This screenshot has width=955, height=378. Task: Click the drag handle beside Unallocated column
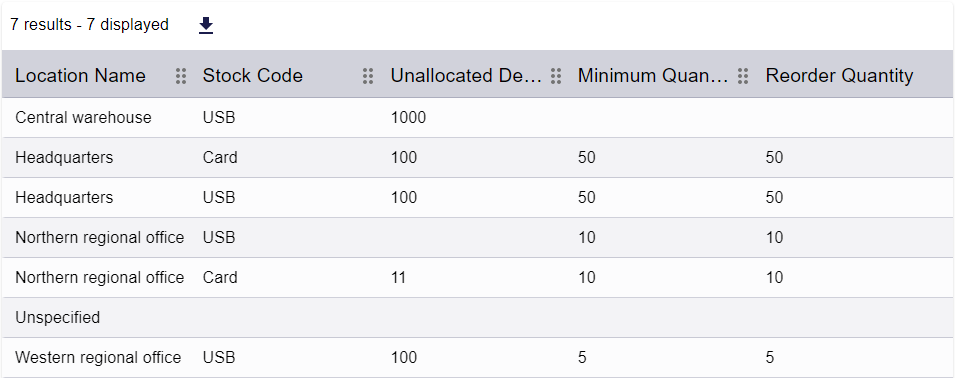(555, 76)
